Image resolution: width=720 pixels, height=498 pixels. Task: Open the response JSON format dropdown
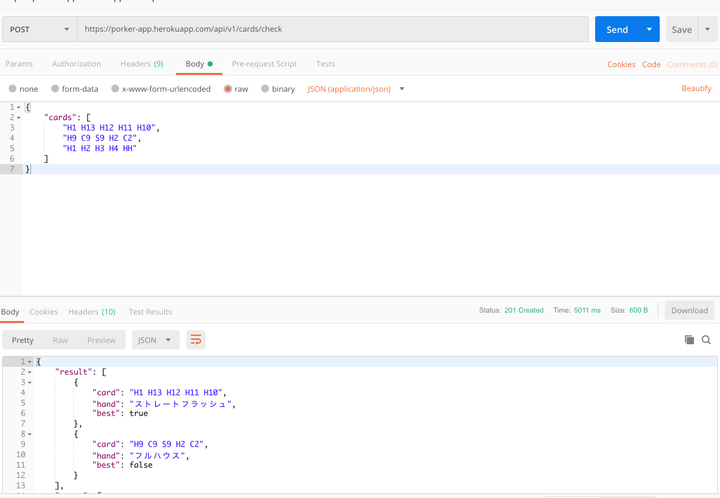point(156,340)
